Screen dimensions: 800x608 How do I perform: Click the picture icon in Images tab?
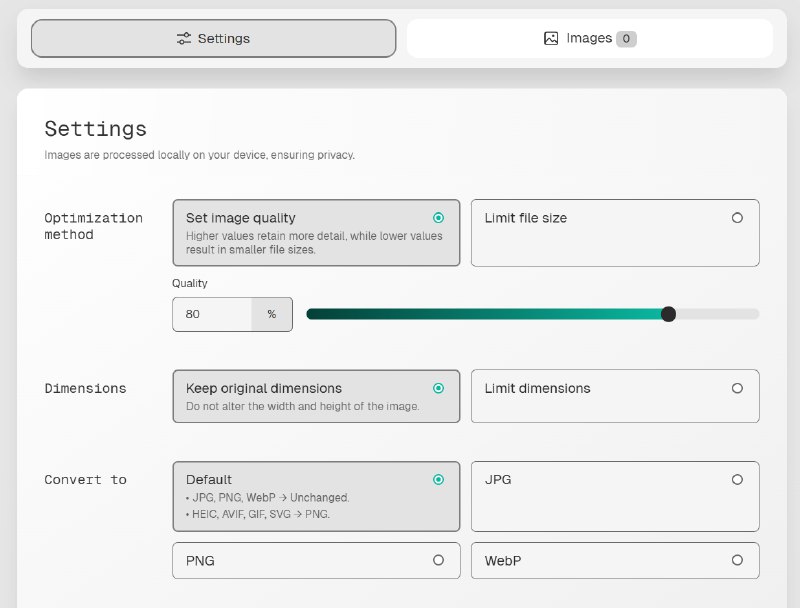(551, 39)
